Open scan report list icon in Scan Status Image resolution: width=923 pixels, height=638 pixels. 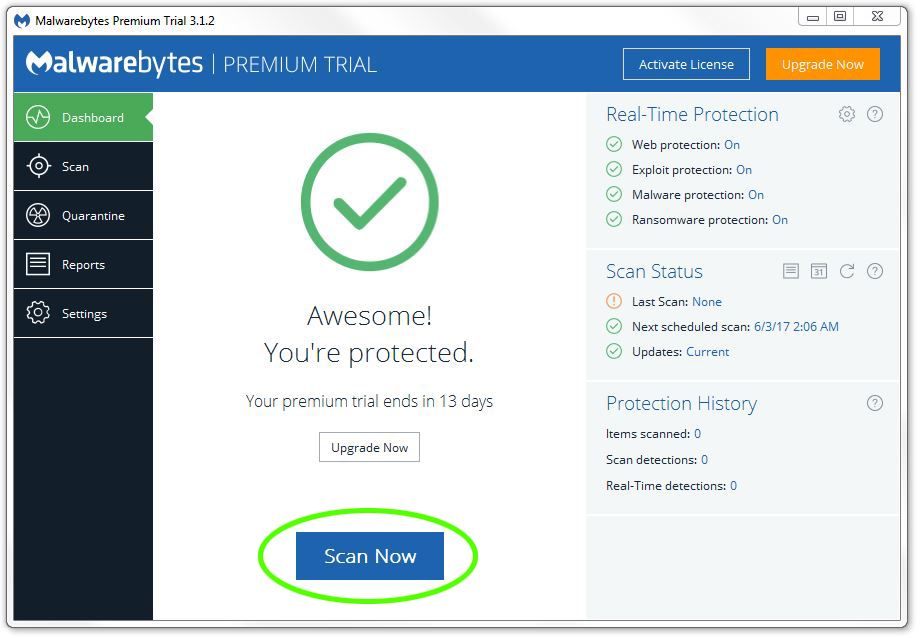tap(791, 271)
